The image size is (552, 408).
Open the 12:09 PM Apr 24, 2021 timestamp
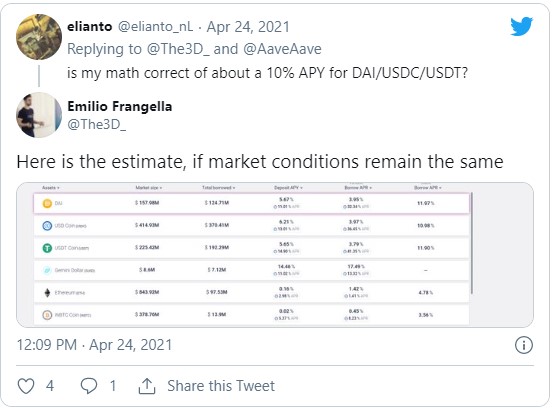pos(94,345)
